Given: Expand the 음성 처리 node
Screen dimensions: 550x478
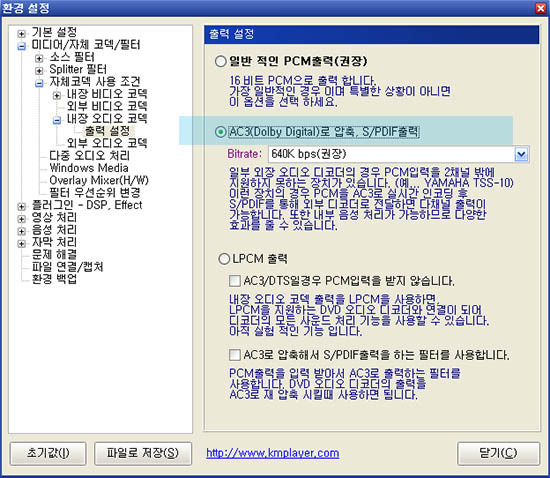Looking at the screenshot, I should coord(21,231).
